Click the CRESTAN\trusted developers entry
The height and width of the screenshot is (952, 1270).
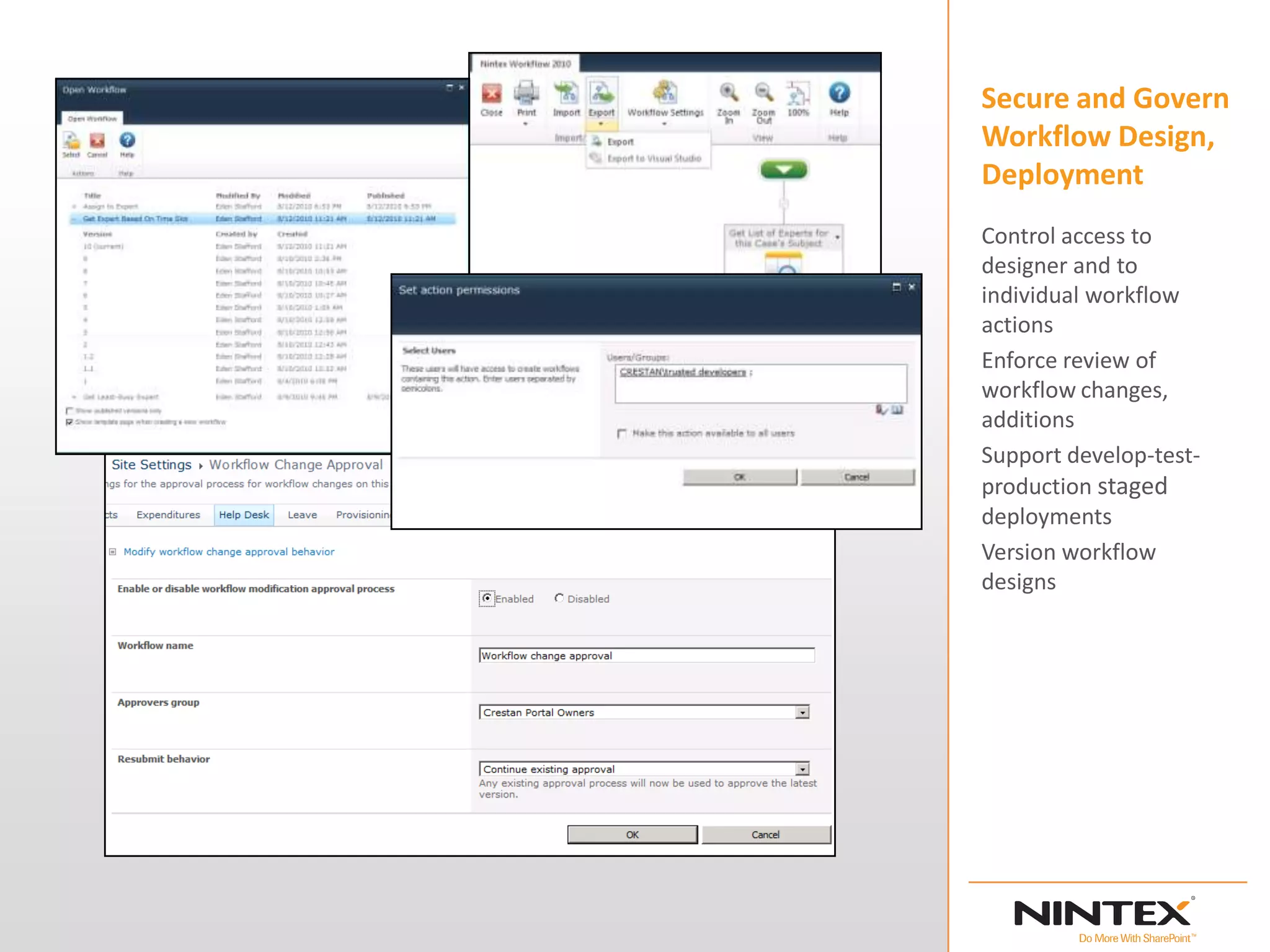click(683, 372)
